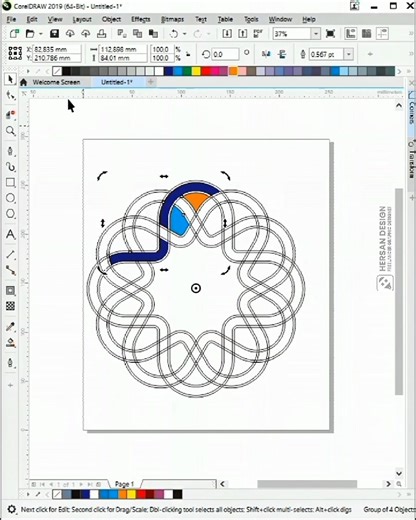Expand toolbox with plus at bottom
The image size is (416, 520).
click(x=10, y=385)
